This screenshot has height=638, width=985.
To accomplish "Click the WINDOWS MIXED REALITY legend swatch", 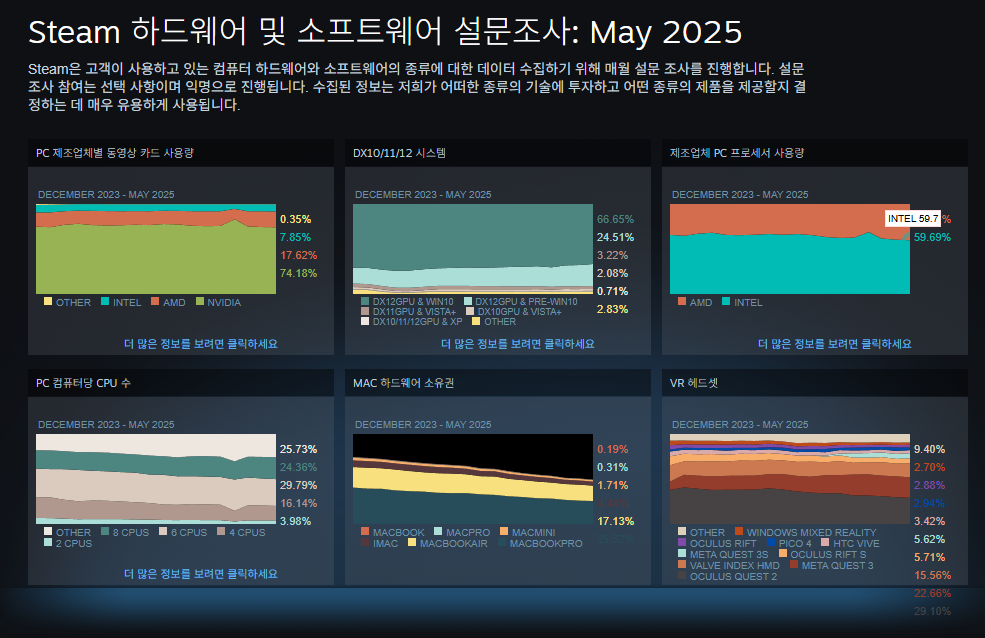I will pyautogui.click(x=739, y=531).
